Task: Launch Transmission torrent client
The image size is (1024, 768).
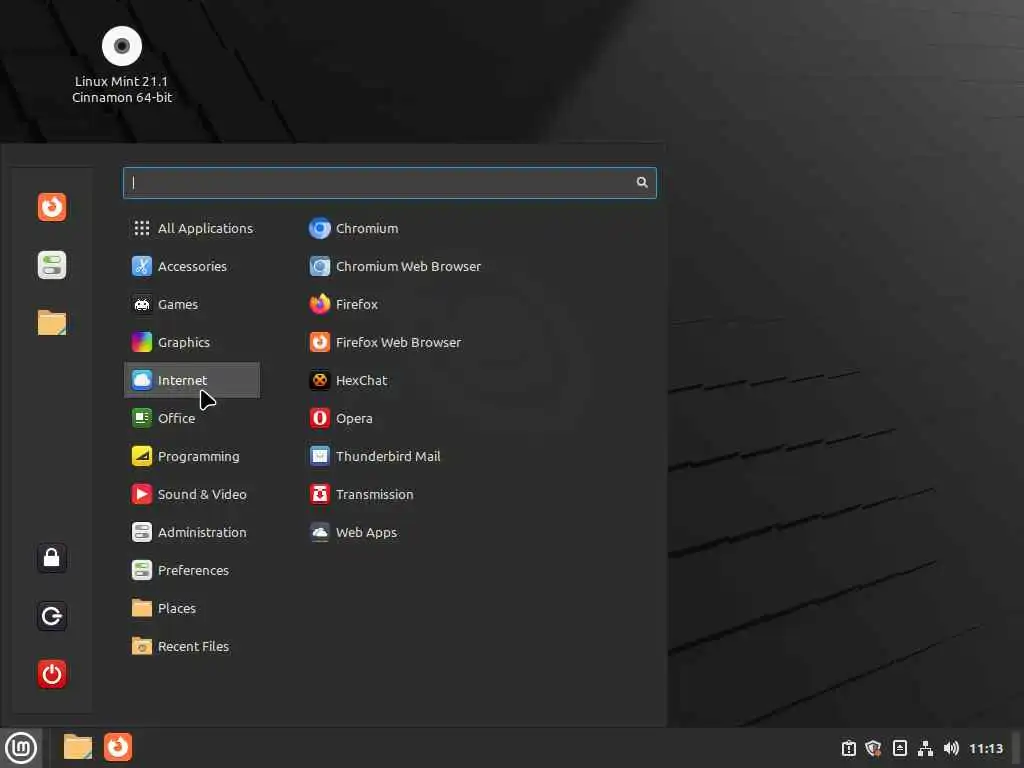Action: 361,494
